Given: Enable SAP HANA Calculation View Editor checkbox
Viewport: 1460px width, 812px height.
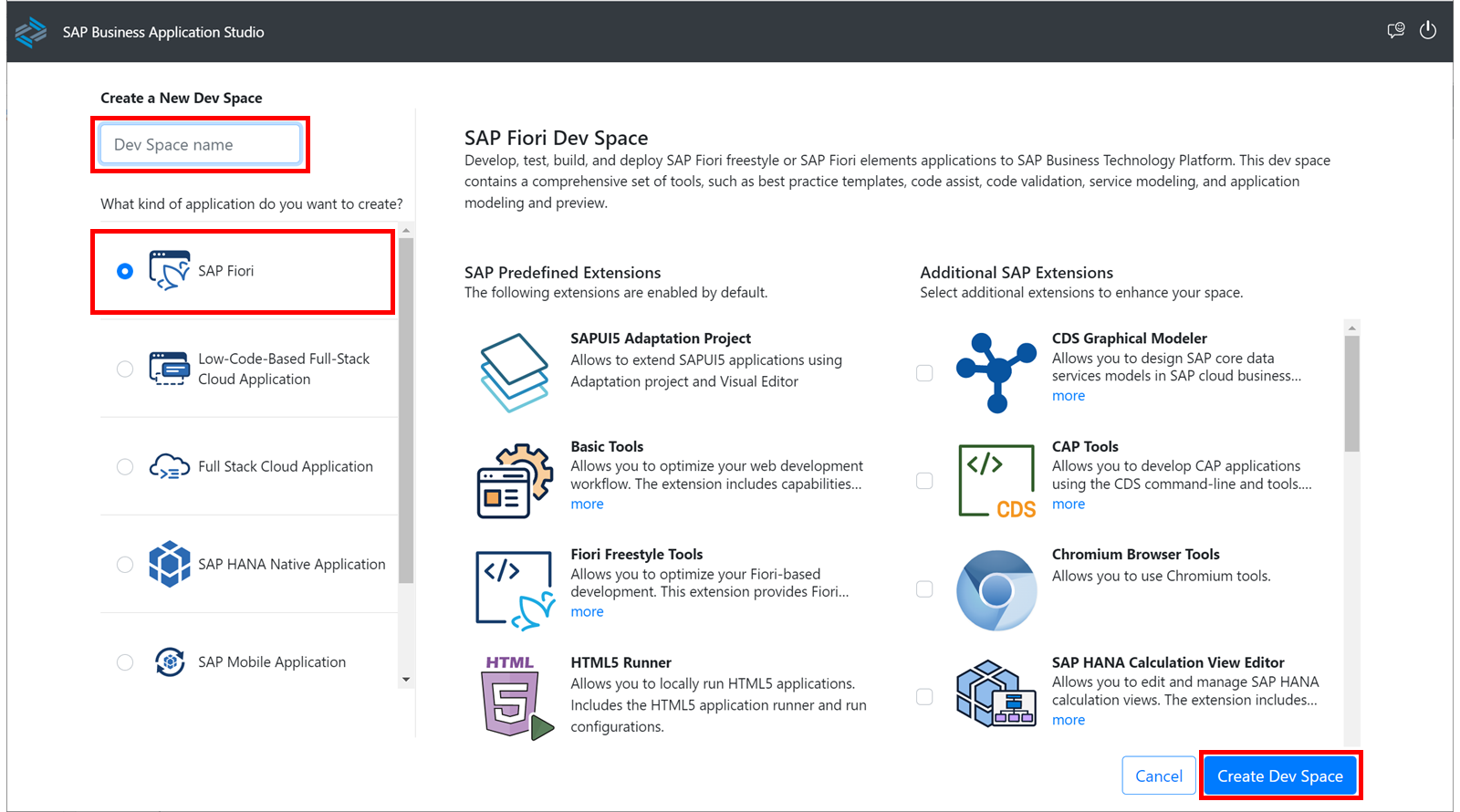Looking at the screenshot, I should (924, 697).
